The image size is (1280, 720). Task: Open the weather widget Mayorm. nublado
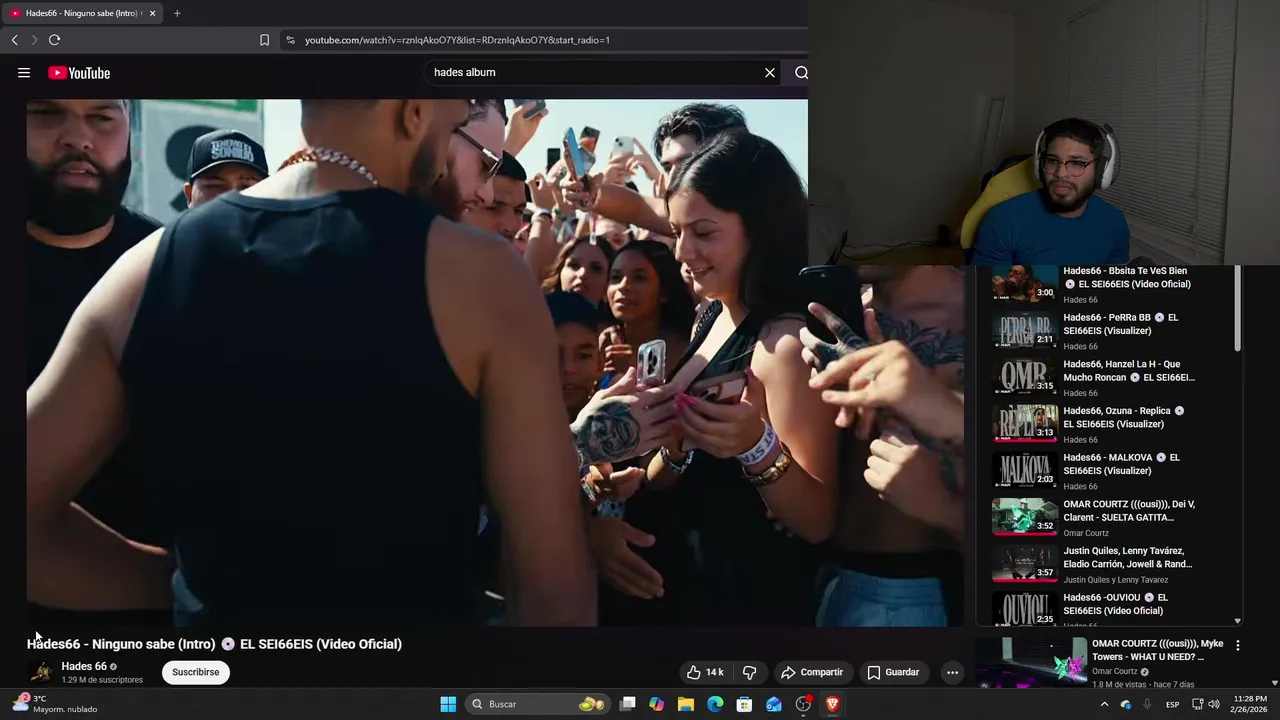(55, 704)
